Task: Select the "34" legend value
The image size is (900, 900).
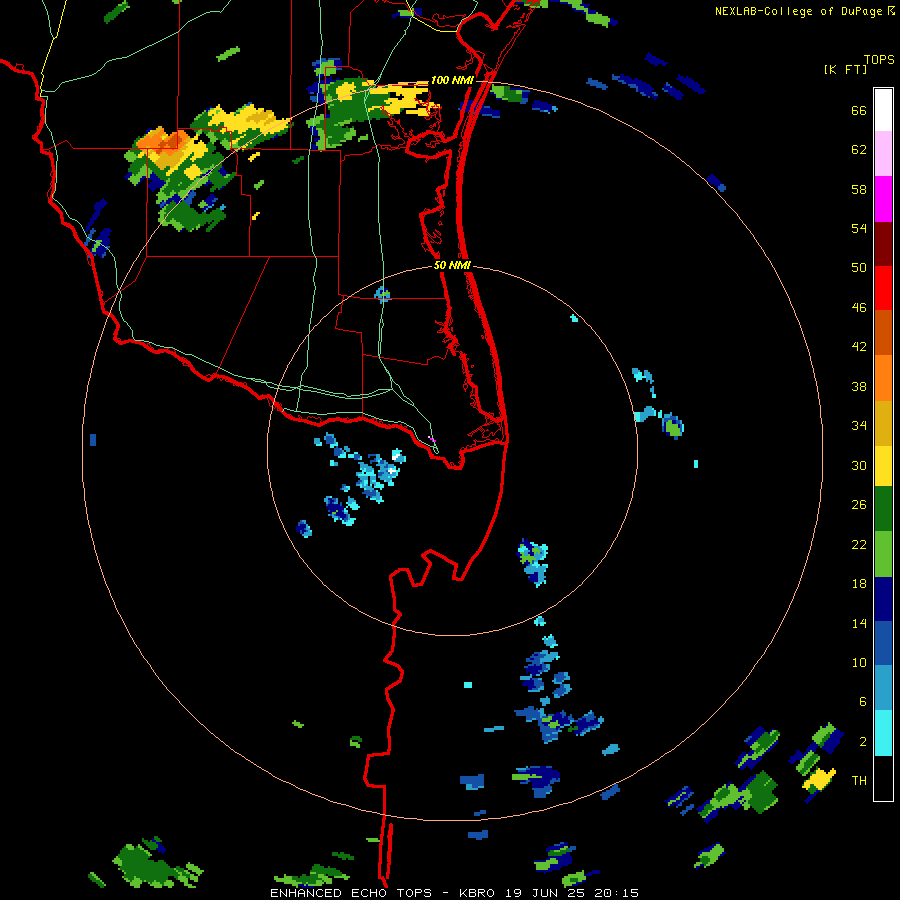Action: pos(859,426)
